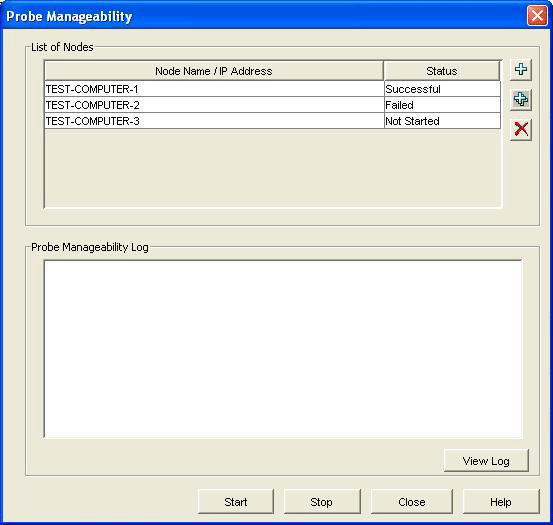Viewport: 553px width, 525px height.
Task: Sort by Node Name / IP Address header
Action: (x=214, y=71)
